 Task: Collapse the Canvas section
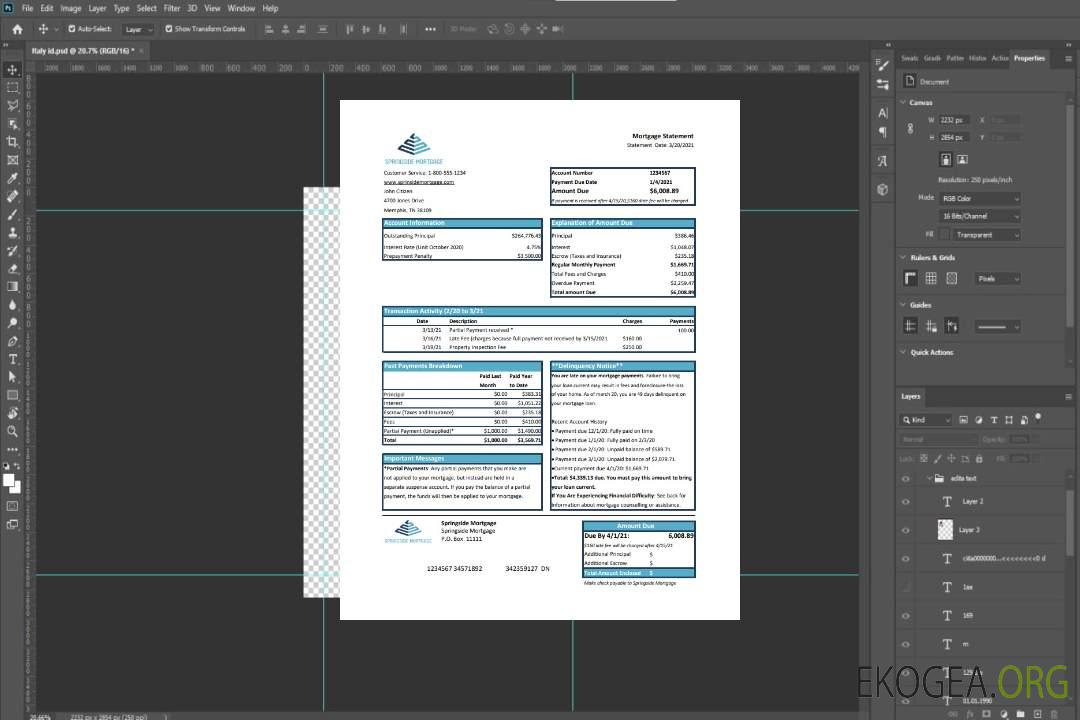(x=903, y=102)
